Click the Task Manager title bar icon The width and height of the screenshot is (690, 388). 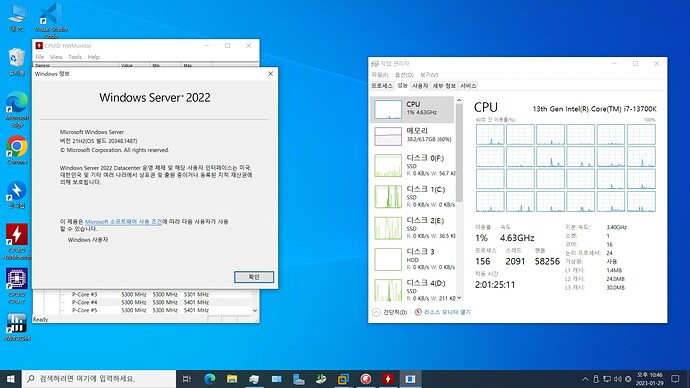[375, 64]
